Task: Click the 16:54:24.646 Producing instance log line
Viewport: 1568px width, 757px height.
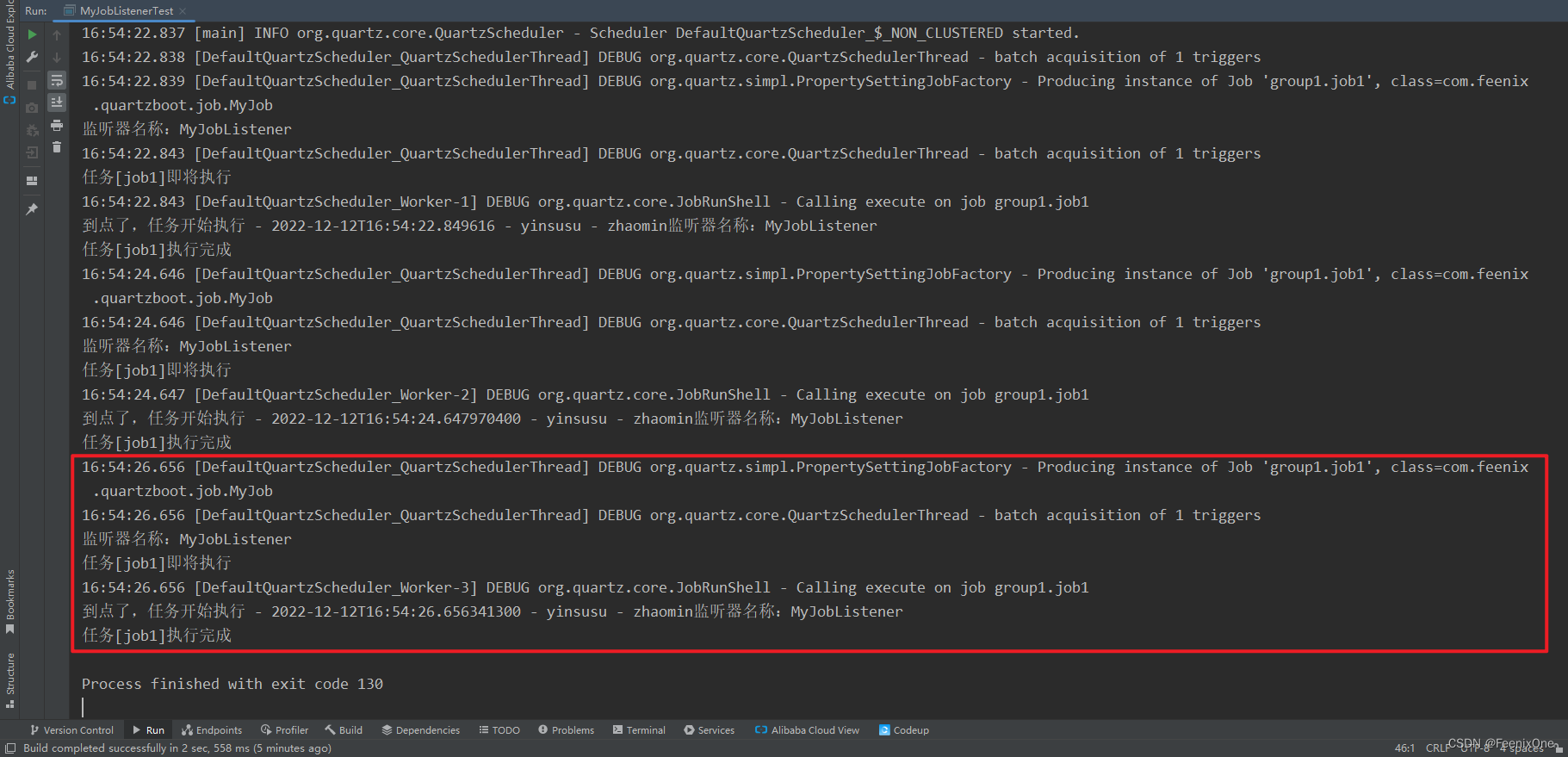Action: [805, 274]
